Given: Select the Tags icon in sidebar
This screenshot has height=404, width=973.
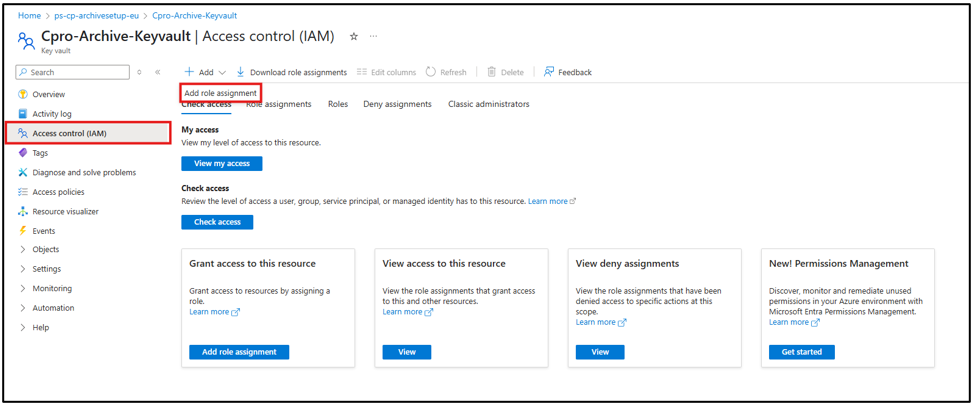Looking at the screenshot, I should click(23, 153).
